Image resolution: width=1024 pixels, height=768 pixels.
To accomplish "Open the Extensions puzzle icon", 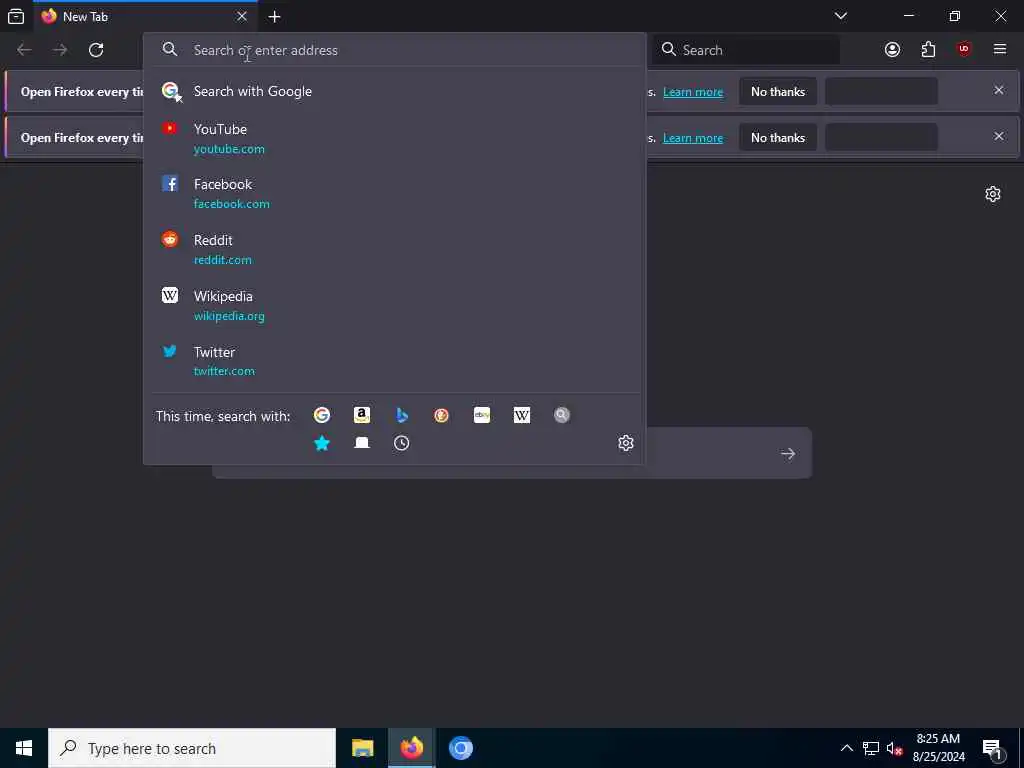I will pos(928,50).
